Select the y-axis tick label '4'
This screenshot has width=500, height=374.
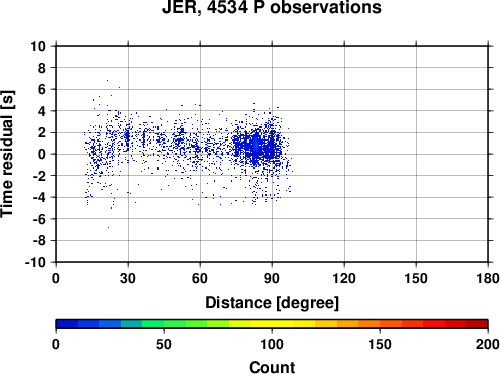[42, 111]
